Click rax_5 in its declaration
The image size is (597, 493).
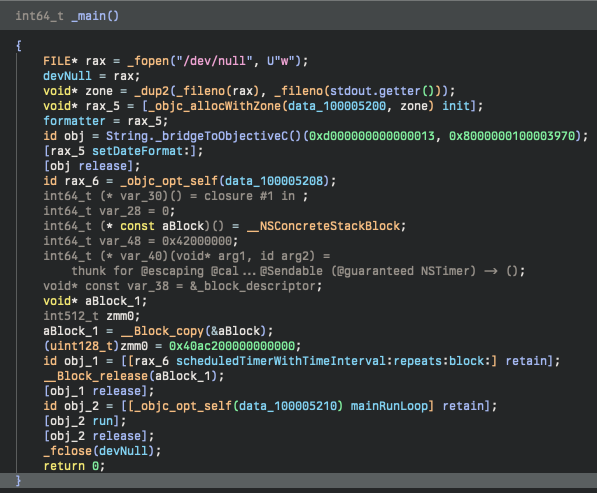[x=102, y=106]
